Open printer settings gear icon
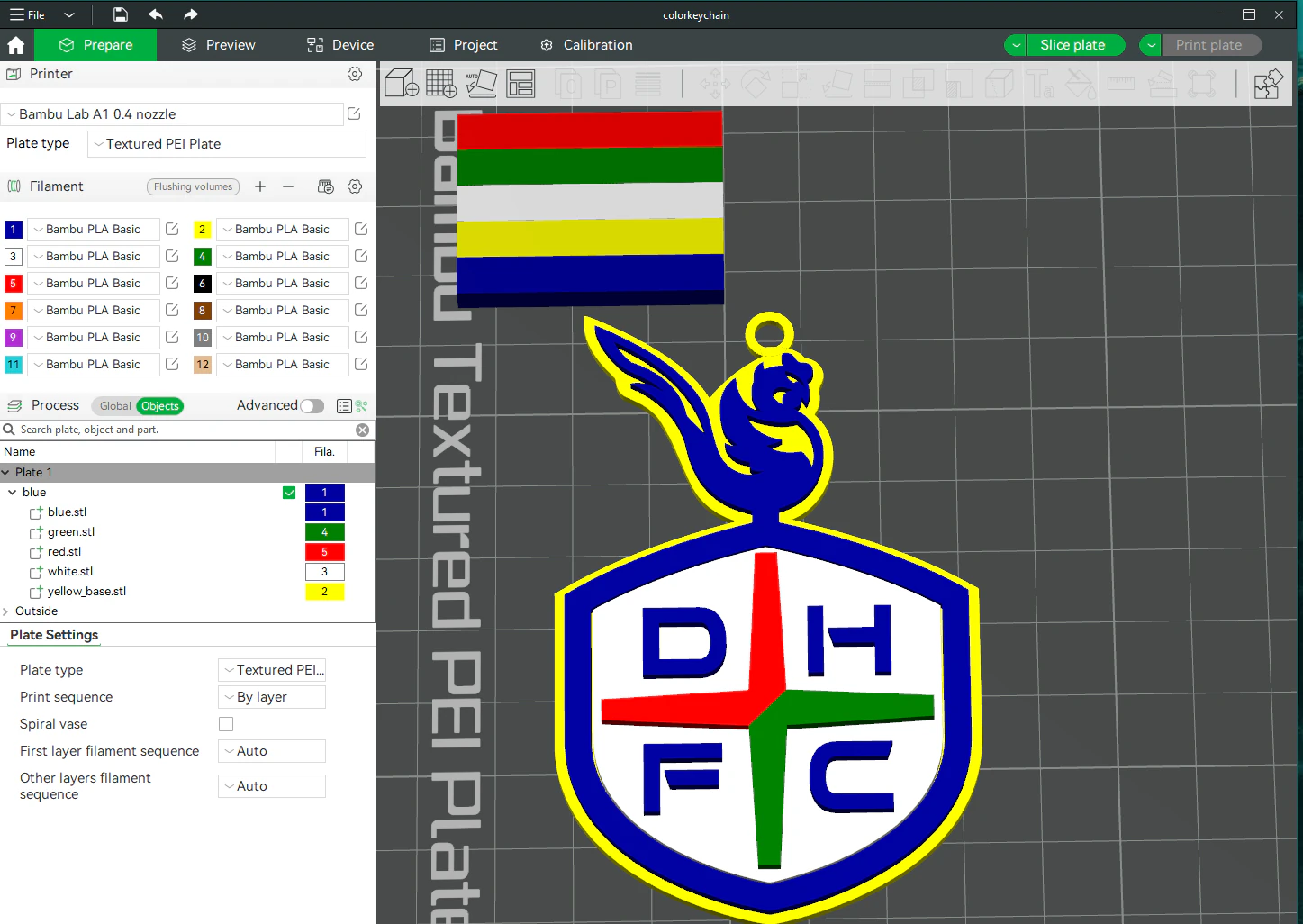1303x924 pixels. point(355,74)
